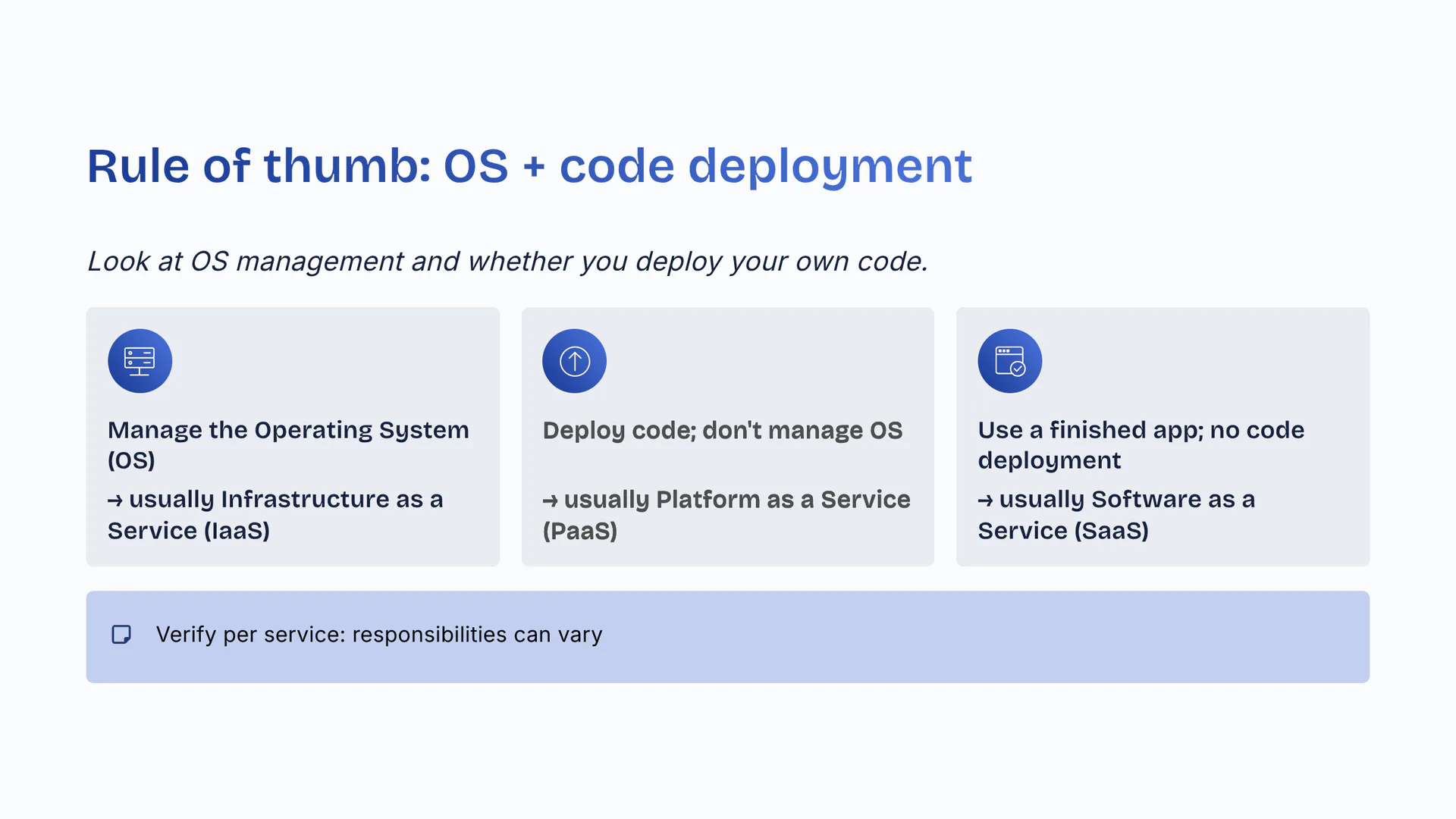This screenshot has height=819, width=1456.
Task: Select the slide title 'Rule of thumb'
Action: pyautogui.click(x=258, y=166)
